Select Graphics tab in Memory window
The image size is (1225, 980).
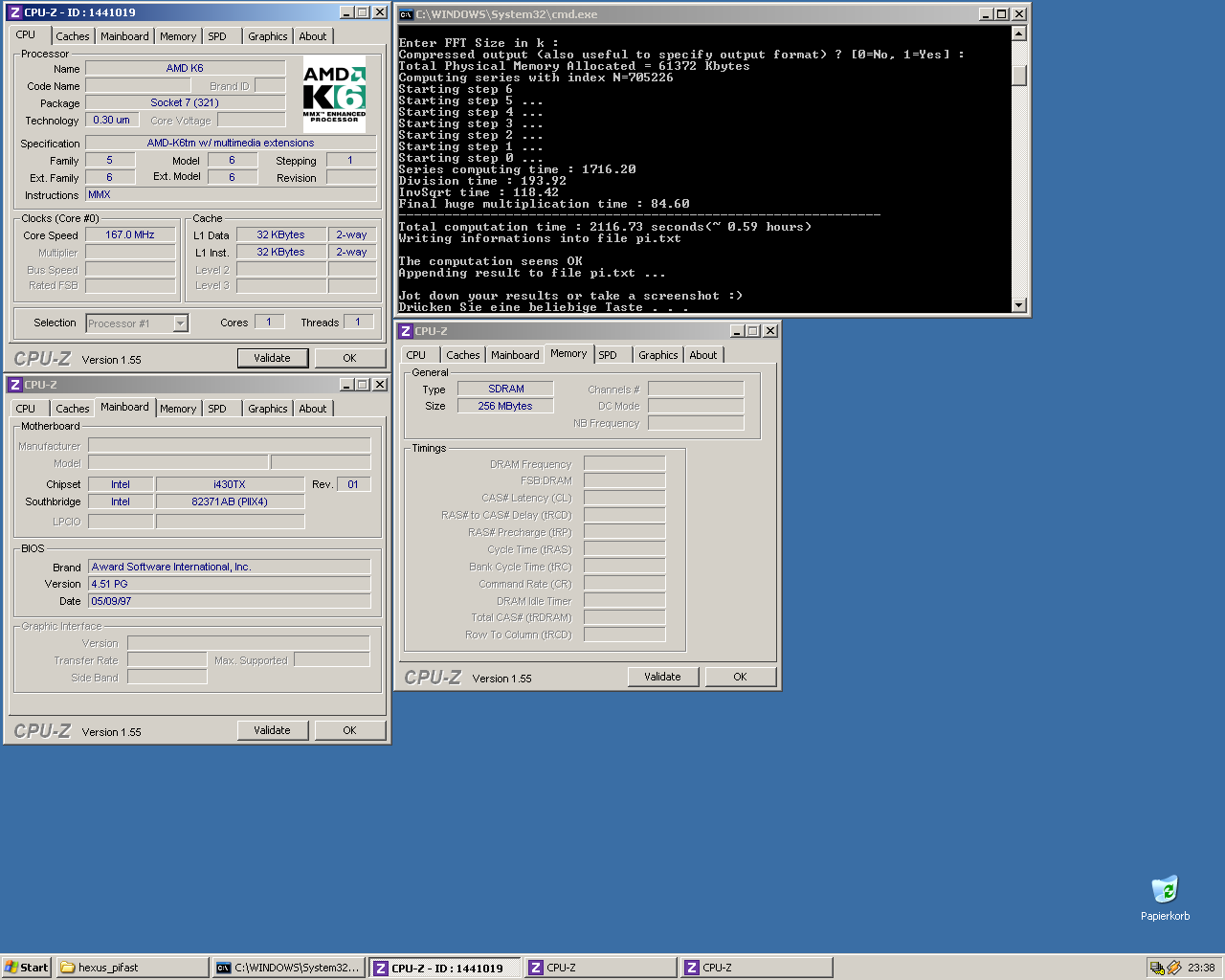coord(657,355)
